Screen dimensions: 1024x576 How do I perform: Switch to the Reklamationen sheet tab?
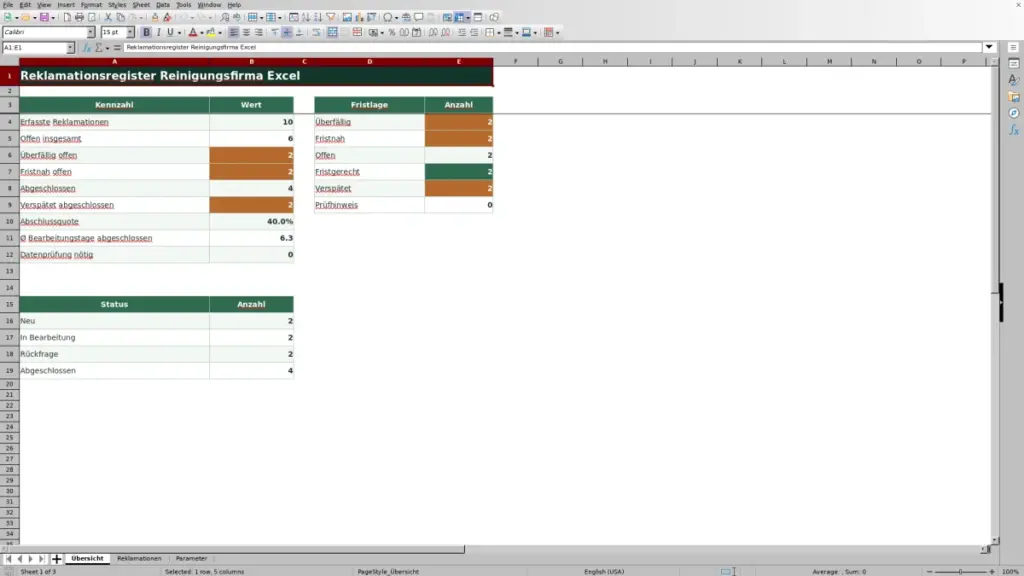[x=139, y=558]
